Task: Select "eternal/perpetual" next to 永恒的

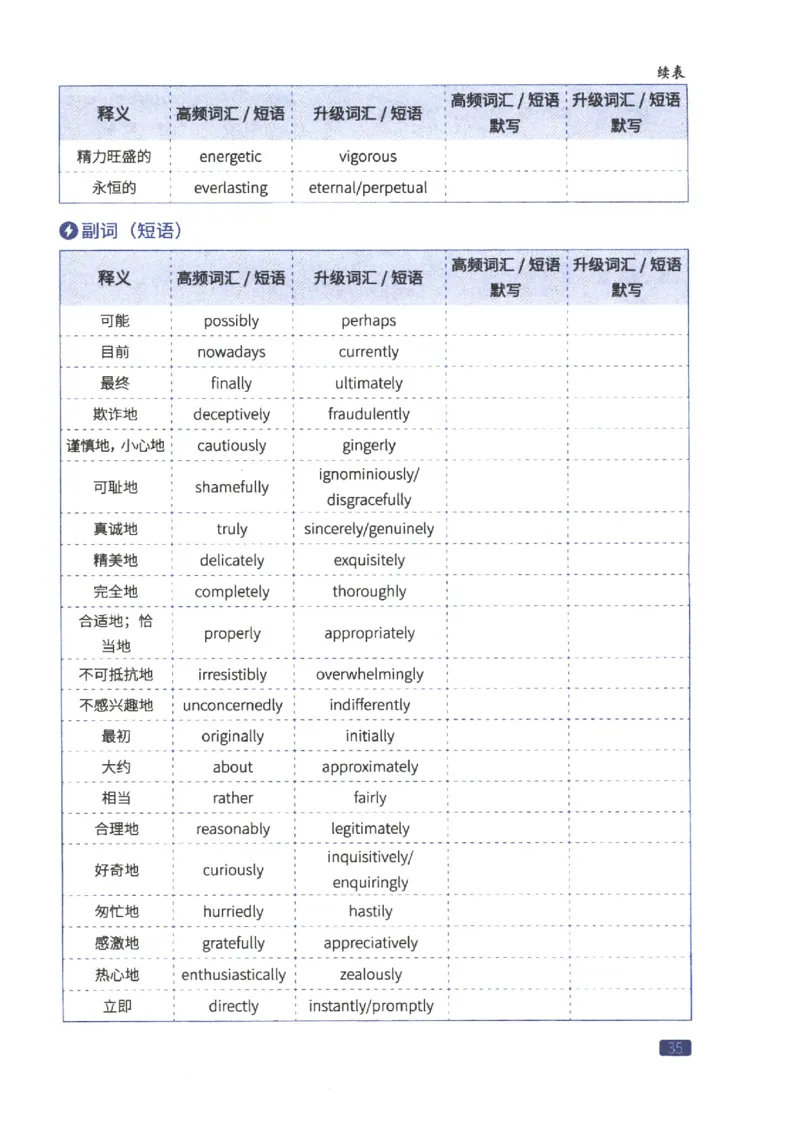Action: [368, 188]
